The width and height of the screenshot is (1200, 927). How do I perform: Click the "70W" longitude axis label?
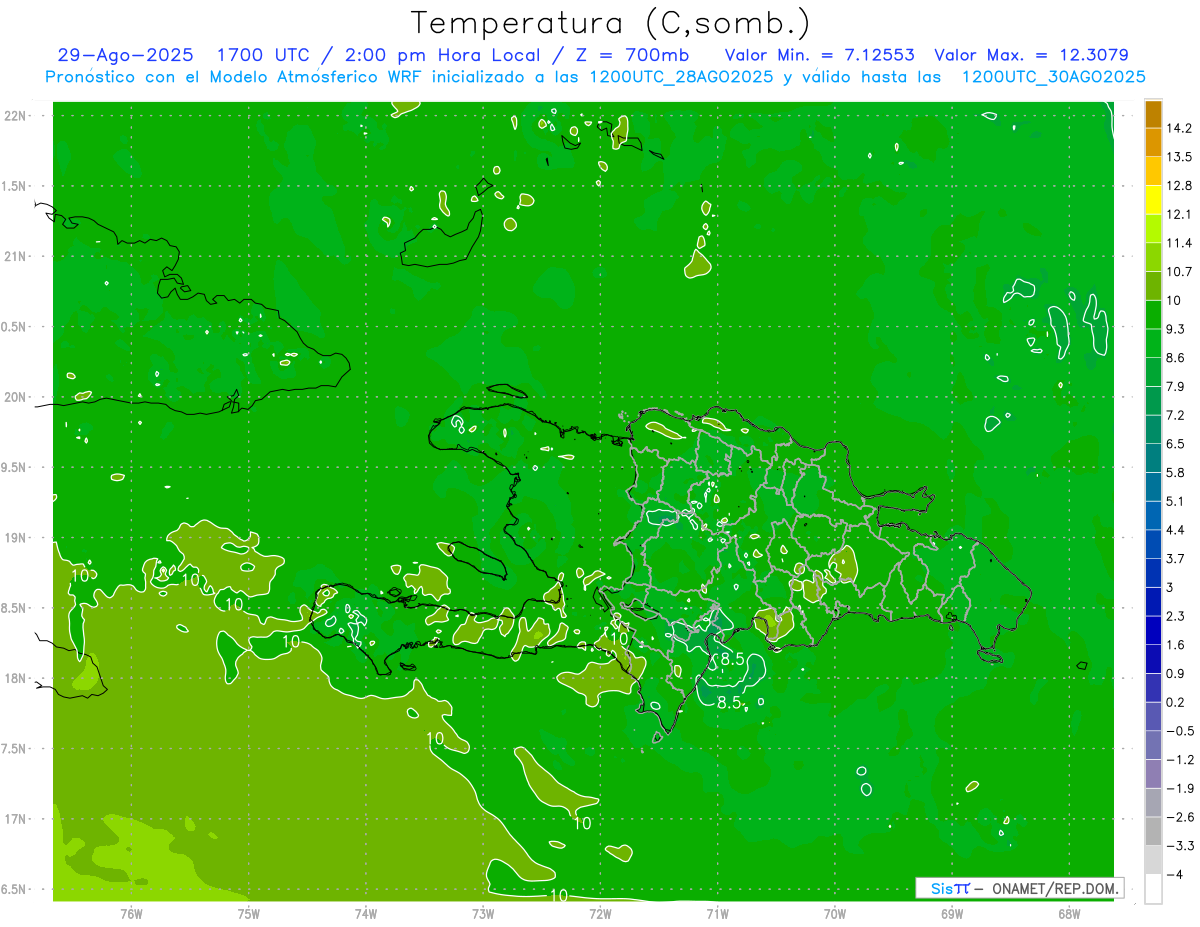pos(835,914)
